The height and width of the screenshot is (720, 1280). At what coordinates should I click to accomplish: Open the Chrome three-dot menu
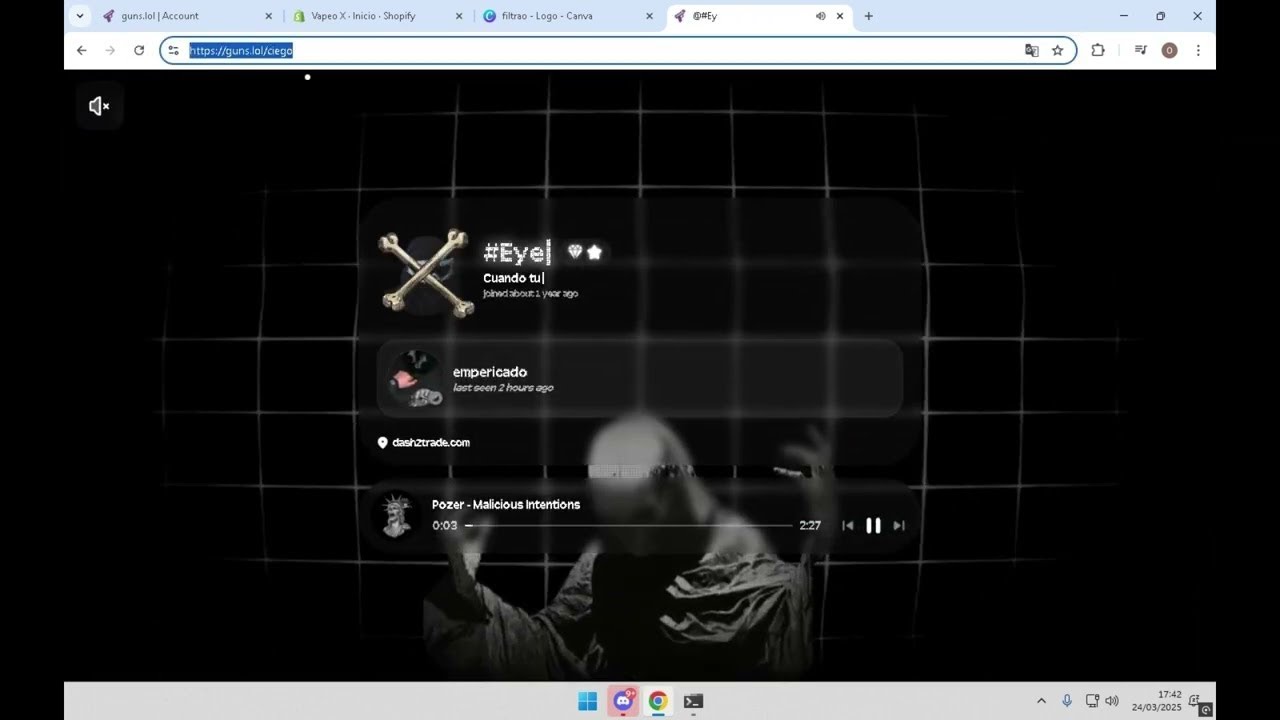click(x=1198, y=50)
